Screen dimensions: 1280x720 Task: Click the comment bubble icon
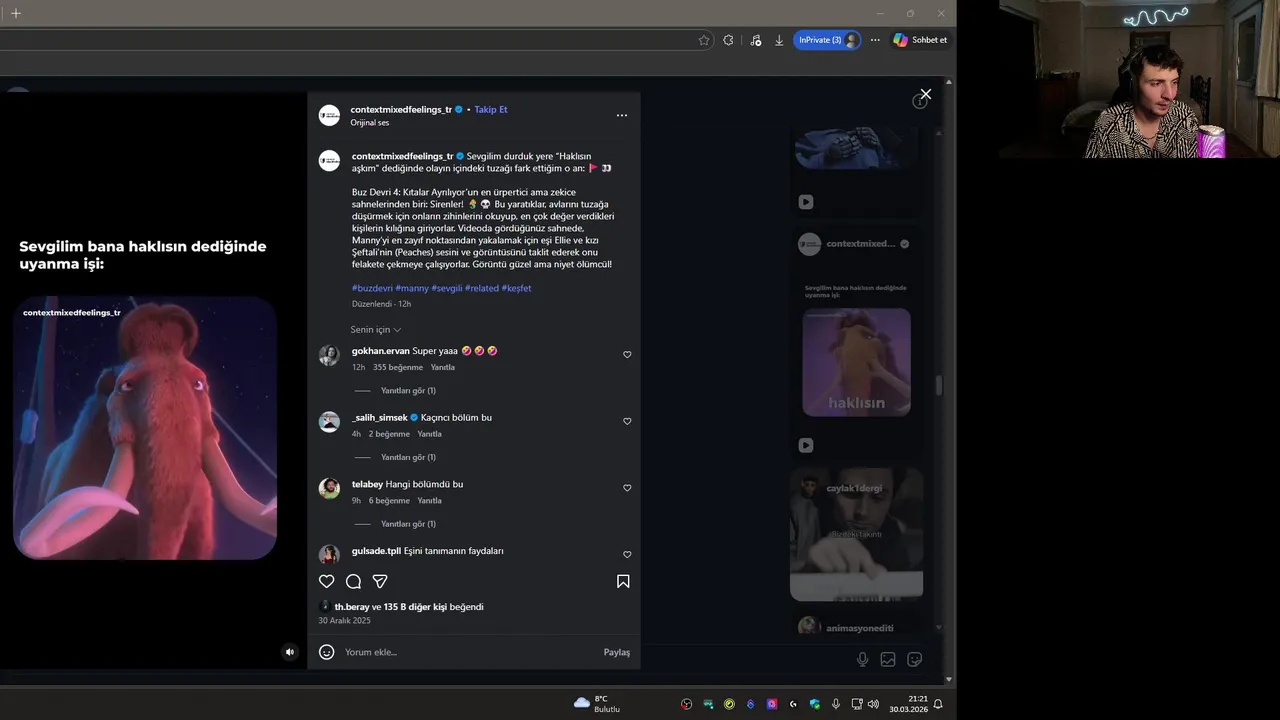(353, 581)
